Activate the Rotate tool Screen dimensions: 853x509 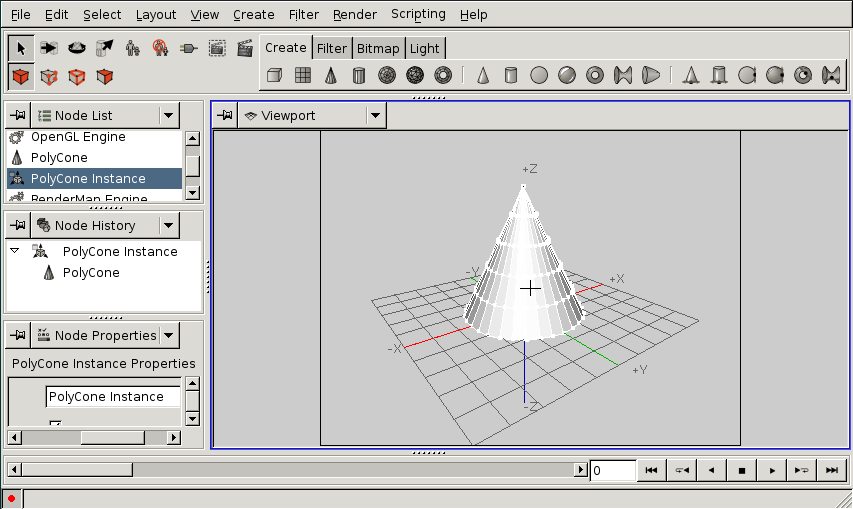76,48
